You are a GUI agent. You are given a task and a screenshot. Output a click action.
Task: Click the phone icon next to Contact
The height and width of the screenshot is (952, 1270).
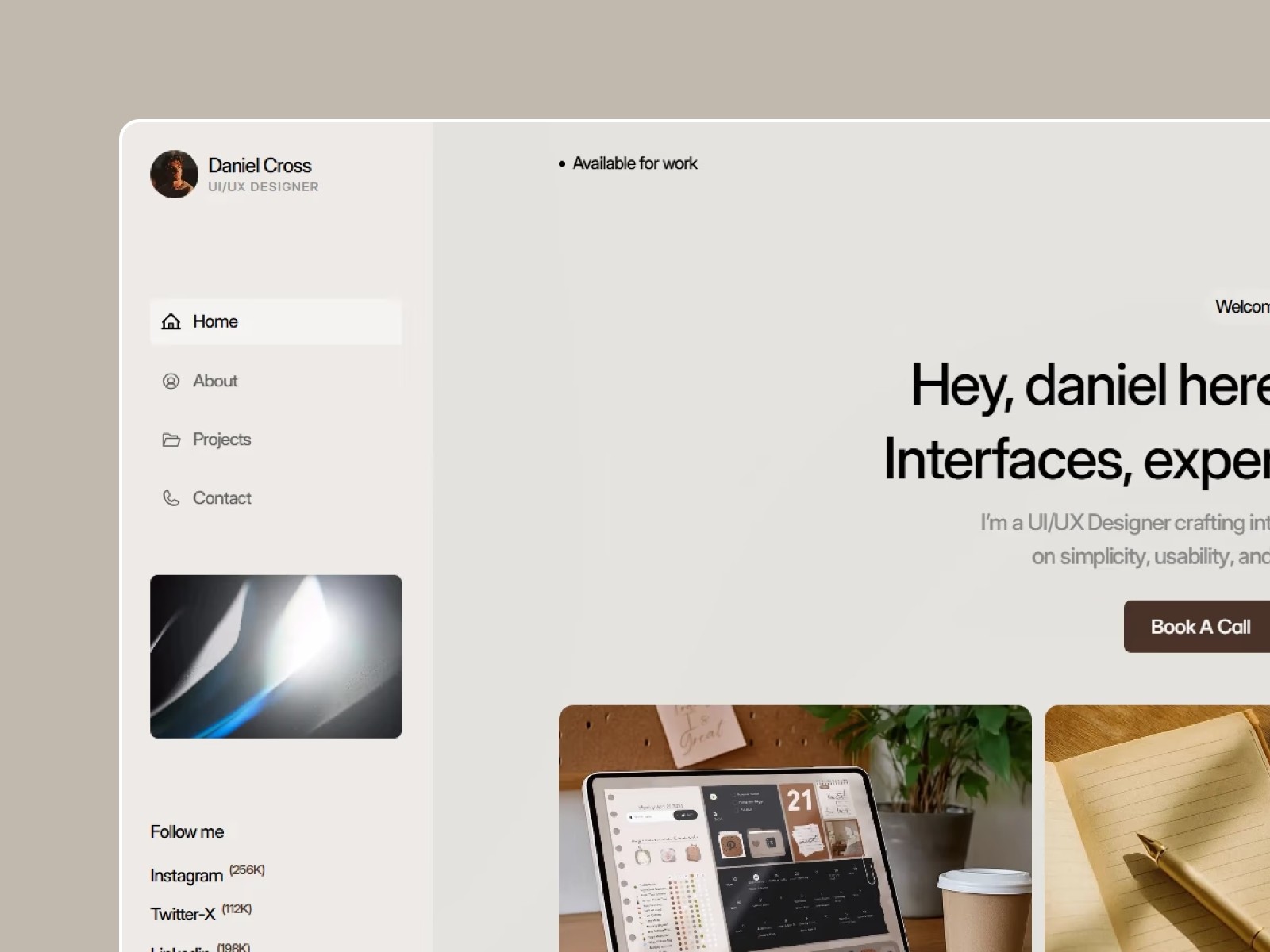pyautogui.click(x=171, y=498)
